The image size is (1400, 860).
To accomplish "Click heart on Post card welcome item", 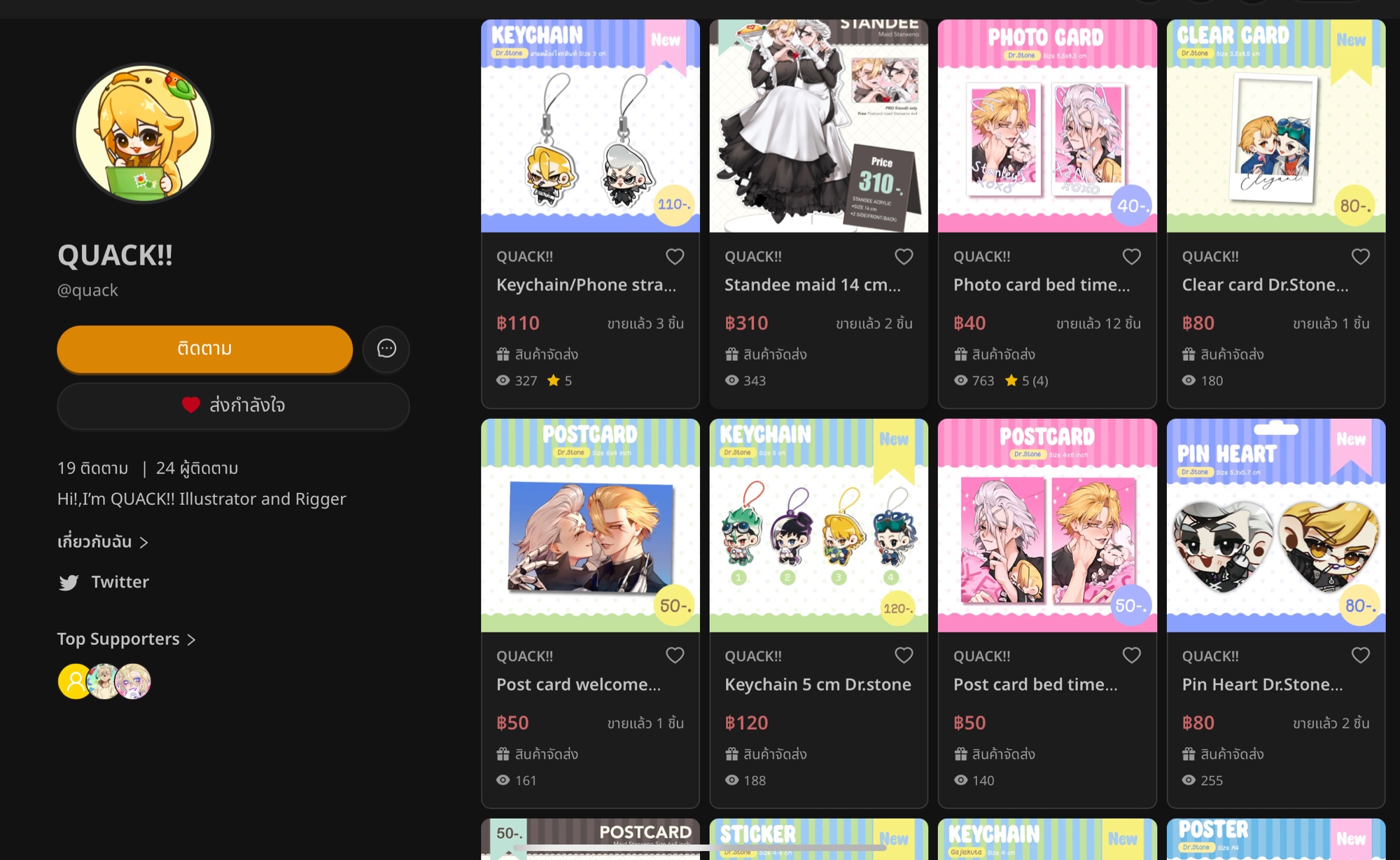I will point(675,656).
